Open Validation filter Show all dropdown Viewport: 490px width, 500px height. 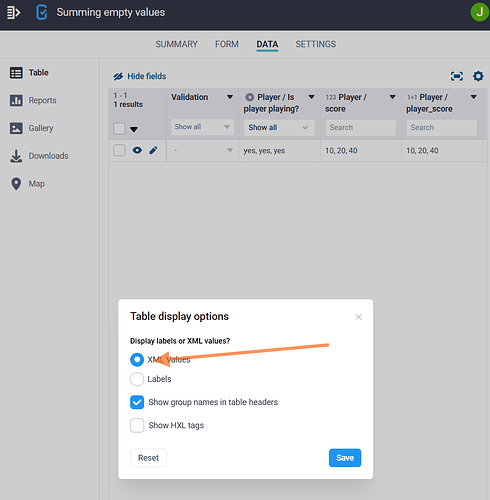click(x=202, y=127)
